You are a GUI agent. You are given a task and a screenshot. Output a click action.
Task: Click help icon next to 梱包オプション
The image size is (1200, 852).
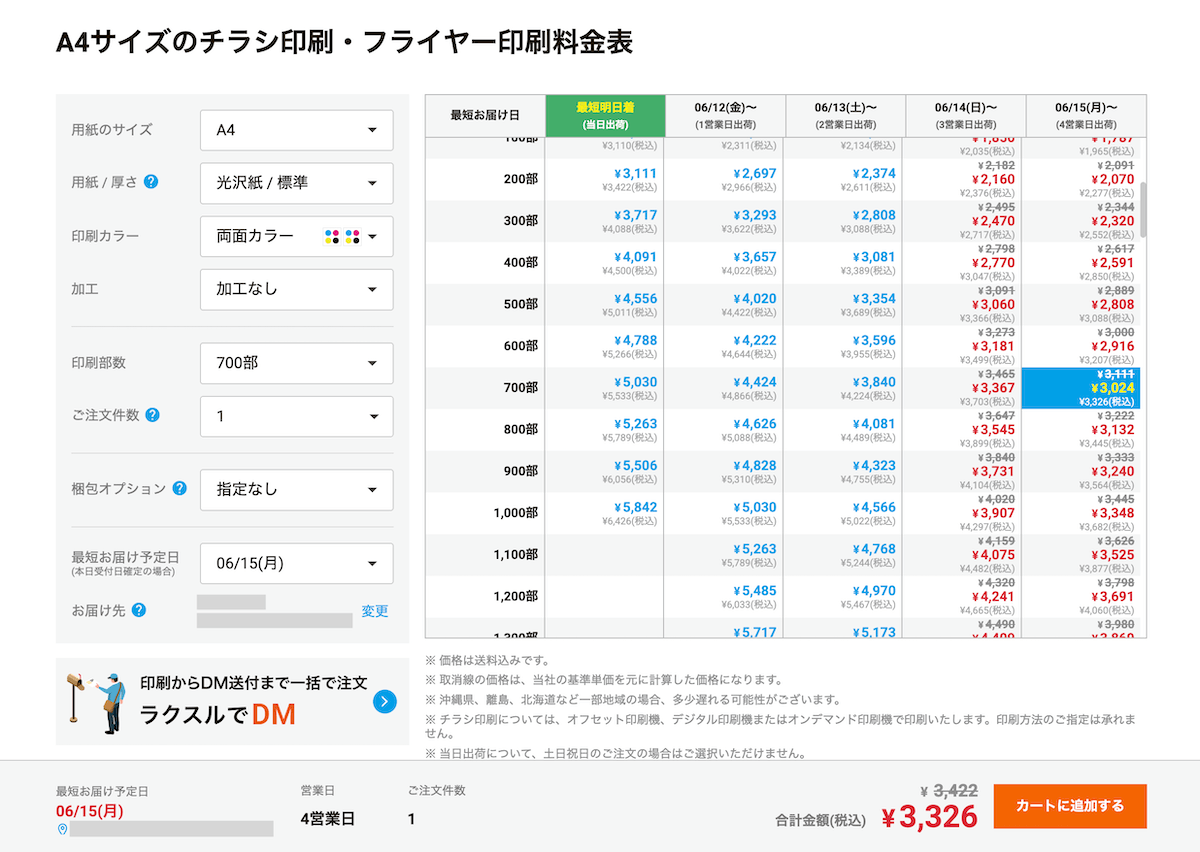(179, 489)
